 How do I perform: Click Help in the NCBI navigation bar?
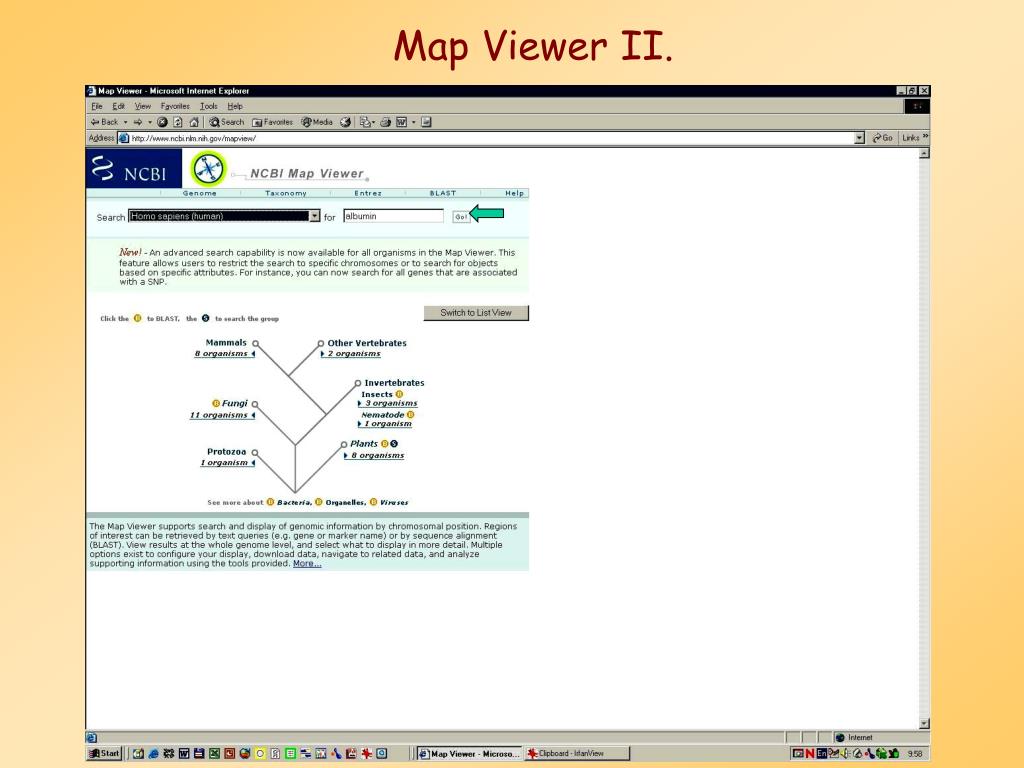click(x=514, y=193)
